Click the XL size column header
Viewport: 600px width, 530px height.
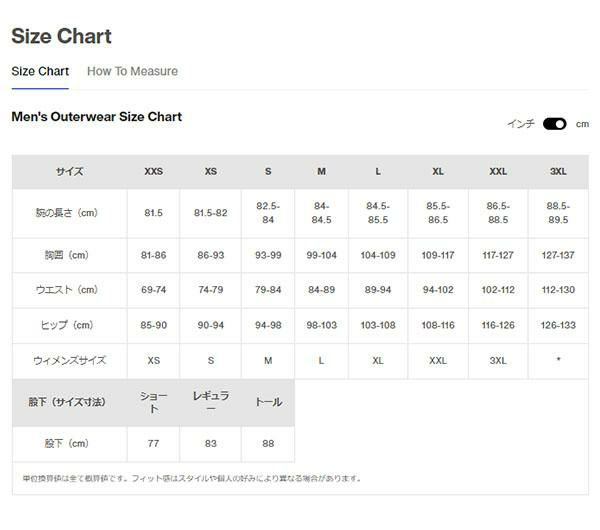[438, 172]
